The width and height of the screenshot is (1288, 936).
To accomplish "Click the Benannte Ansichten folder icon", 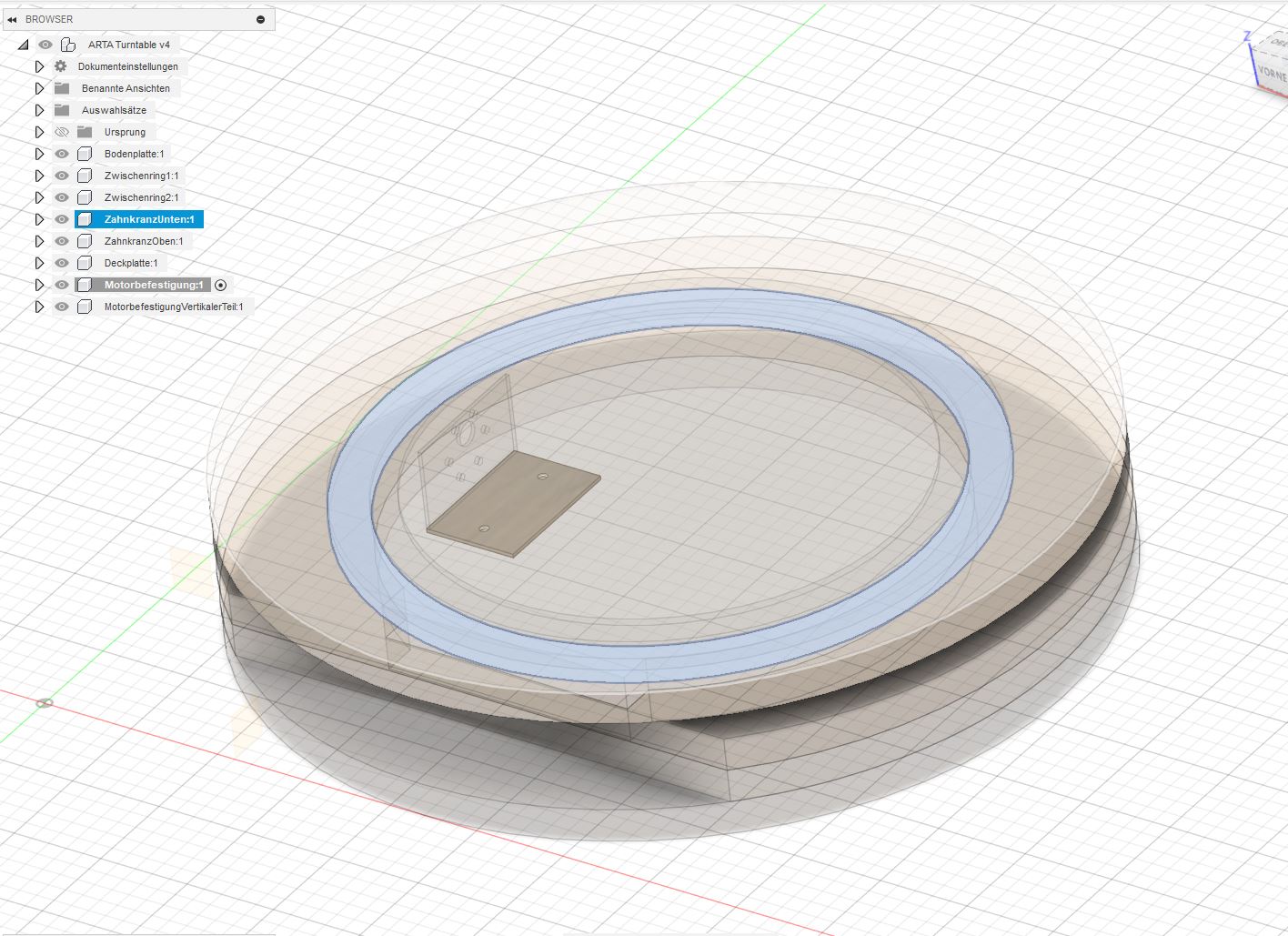I will (x=62, y=88).
